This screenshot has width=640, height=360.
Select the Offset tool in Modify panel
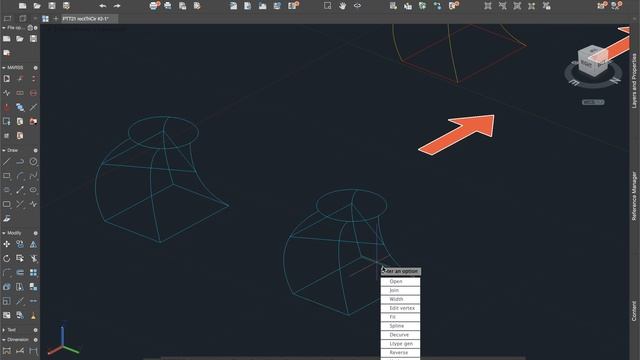click(x=20, y=273)
